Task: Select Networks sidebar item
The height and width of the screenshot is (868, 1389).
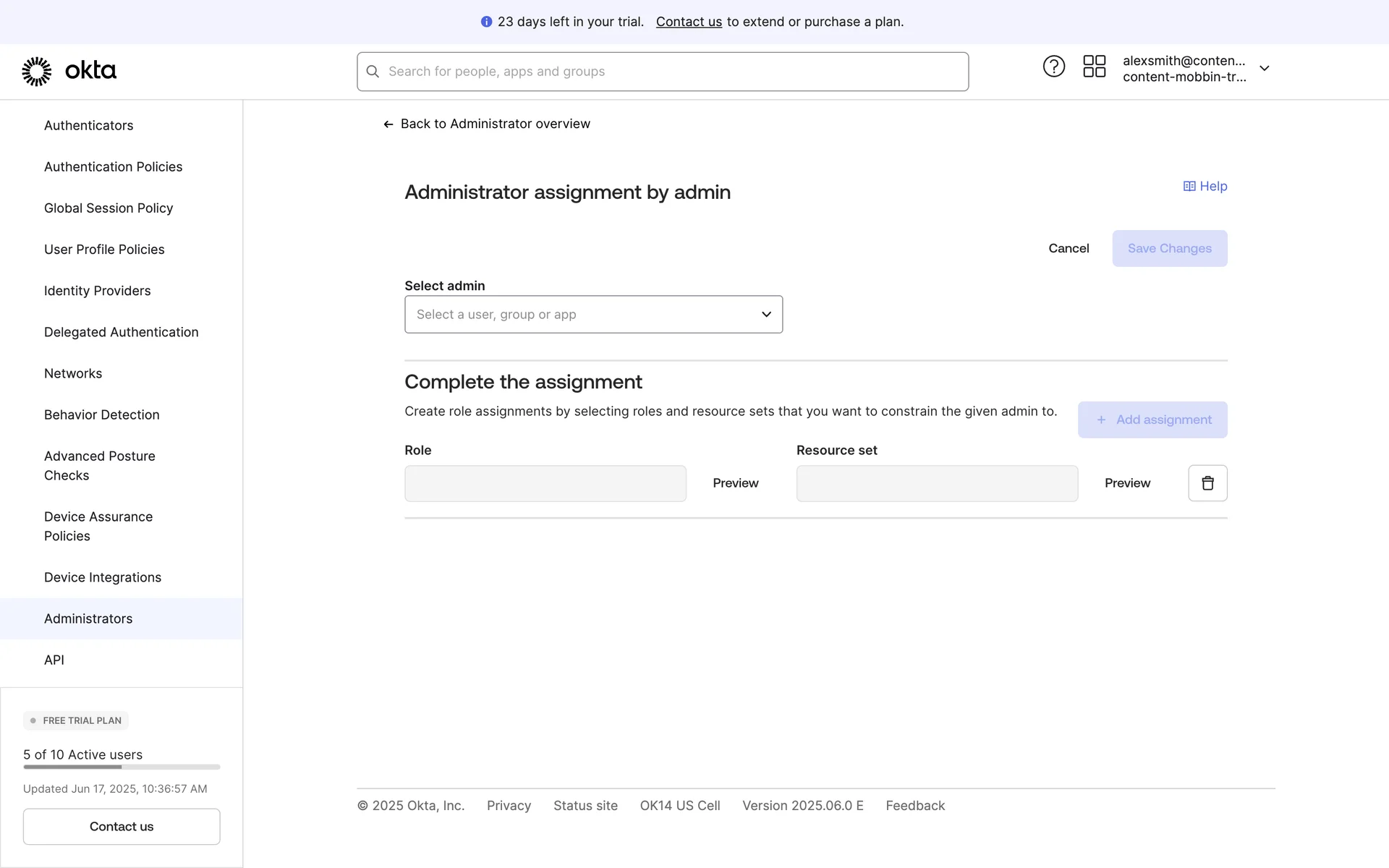Action: pos(73,374)
